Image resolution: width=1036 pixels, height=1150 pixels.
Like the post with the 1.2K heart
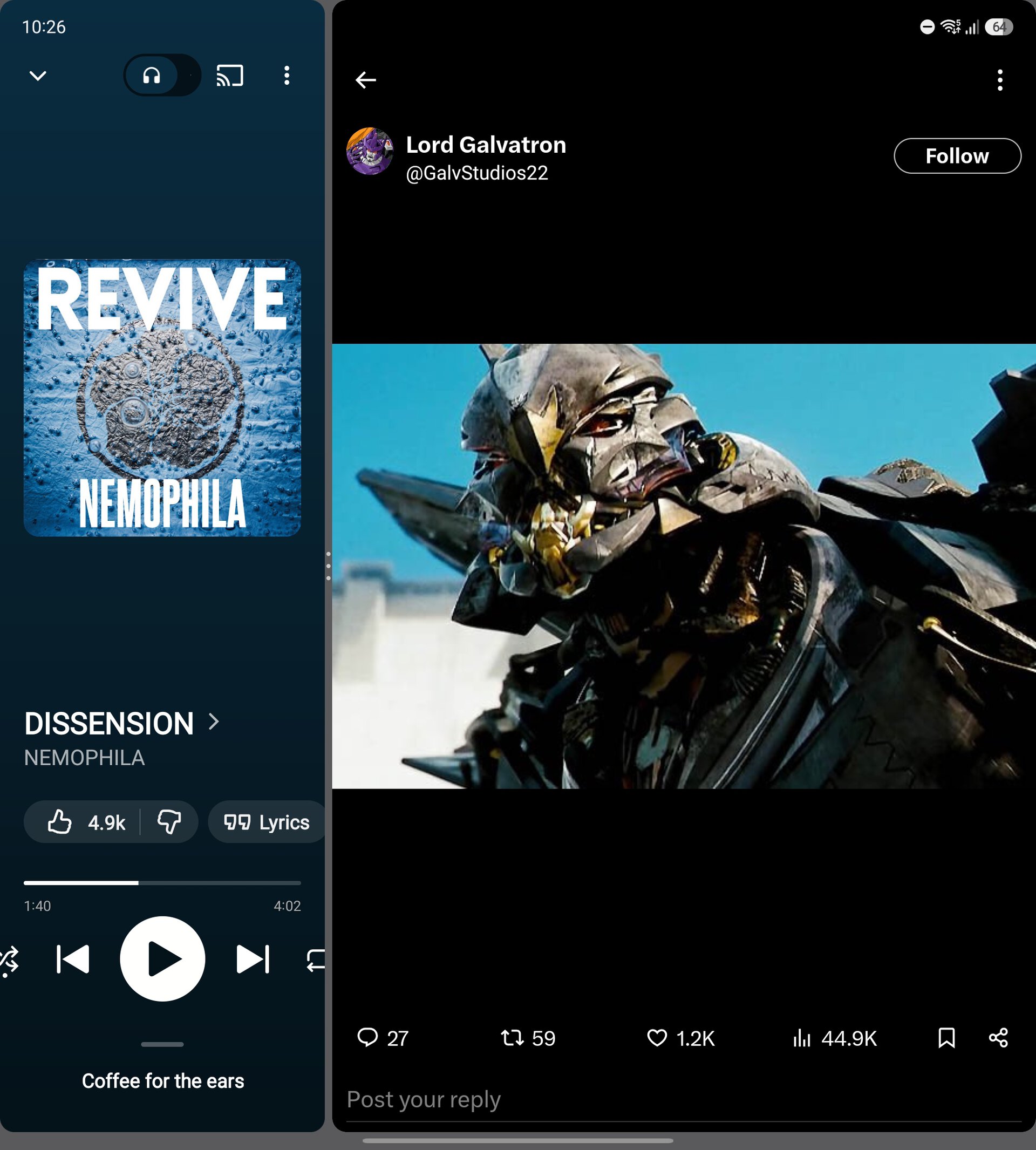[x=680, y=1038]
